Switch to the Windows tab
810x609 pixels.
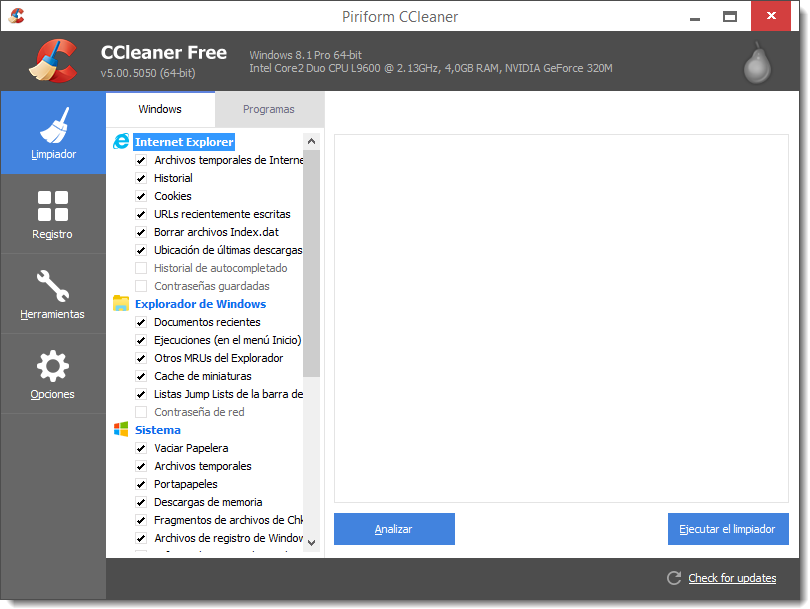pyautogui.click(x=160, y=109)
